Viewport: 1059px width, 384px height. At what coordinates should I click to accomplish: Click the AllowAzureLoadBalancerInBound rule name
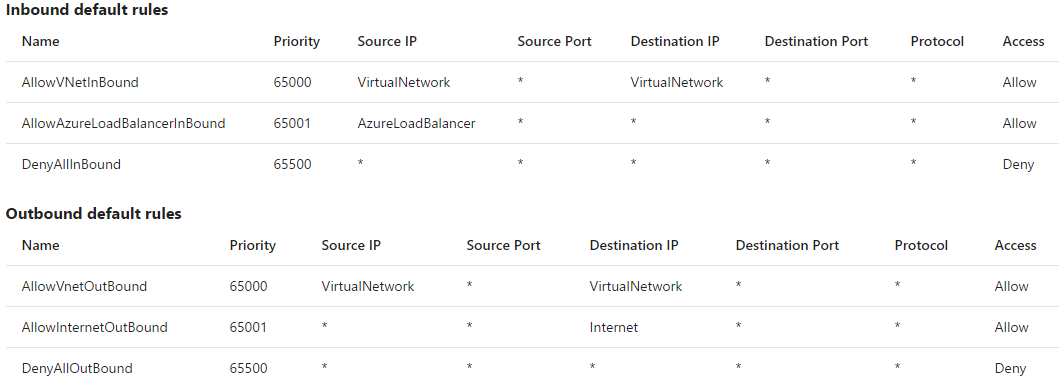coord(124,124)
